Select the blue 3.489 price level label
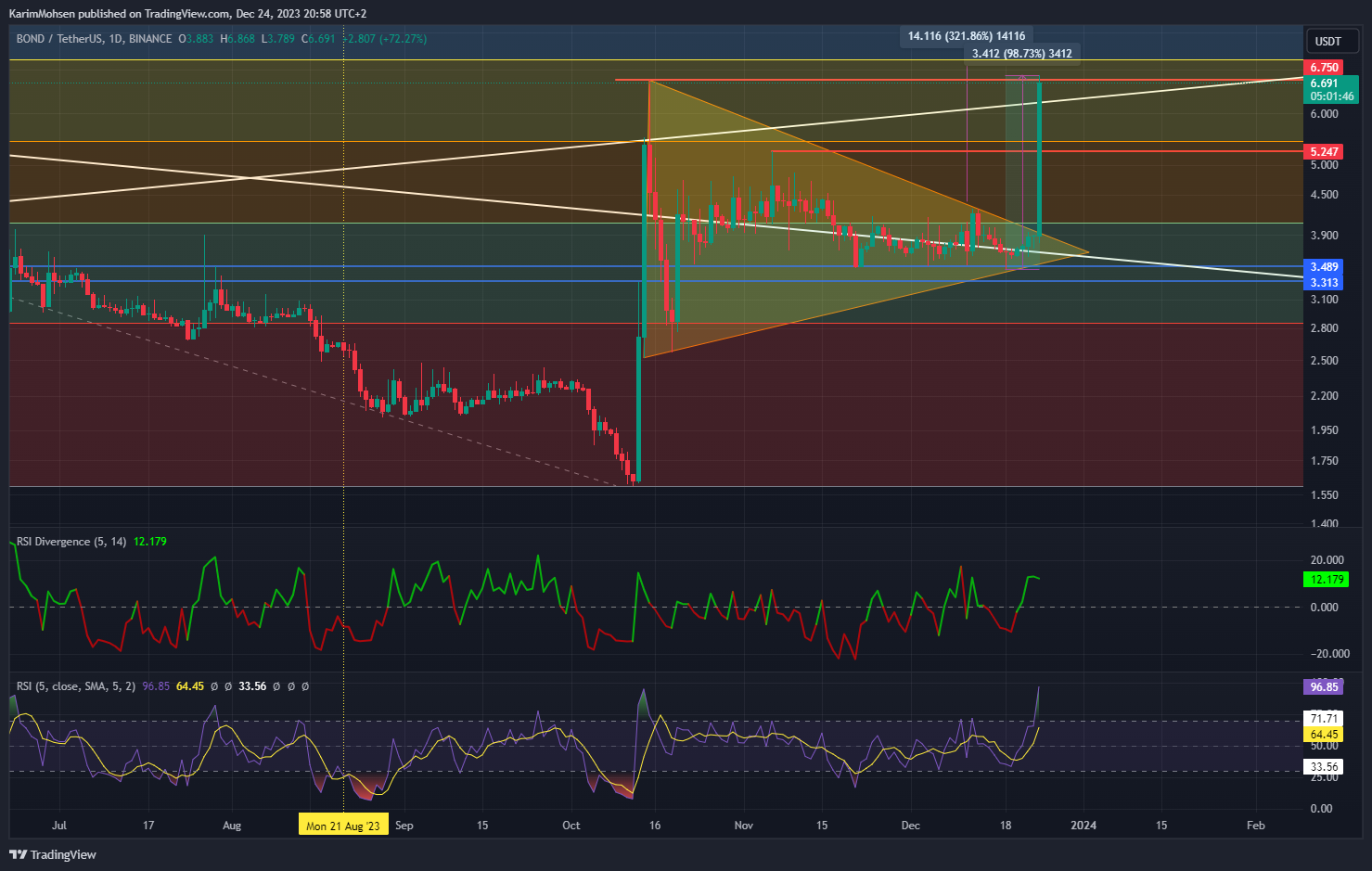The width and height of the screenshot is (1372, 871). click(1324, 267)
